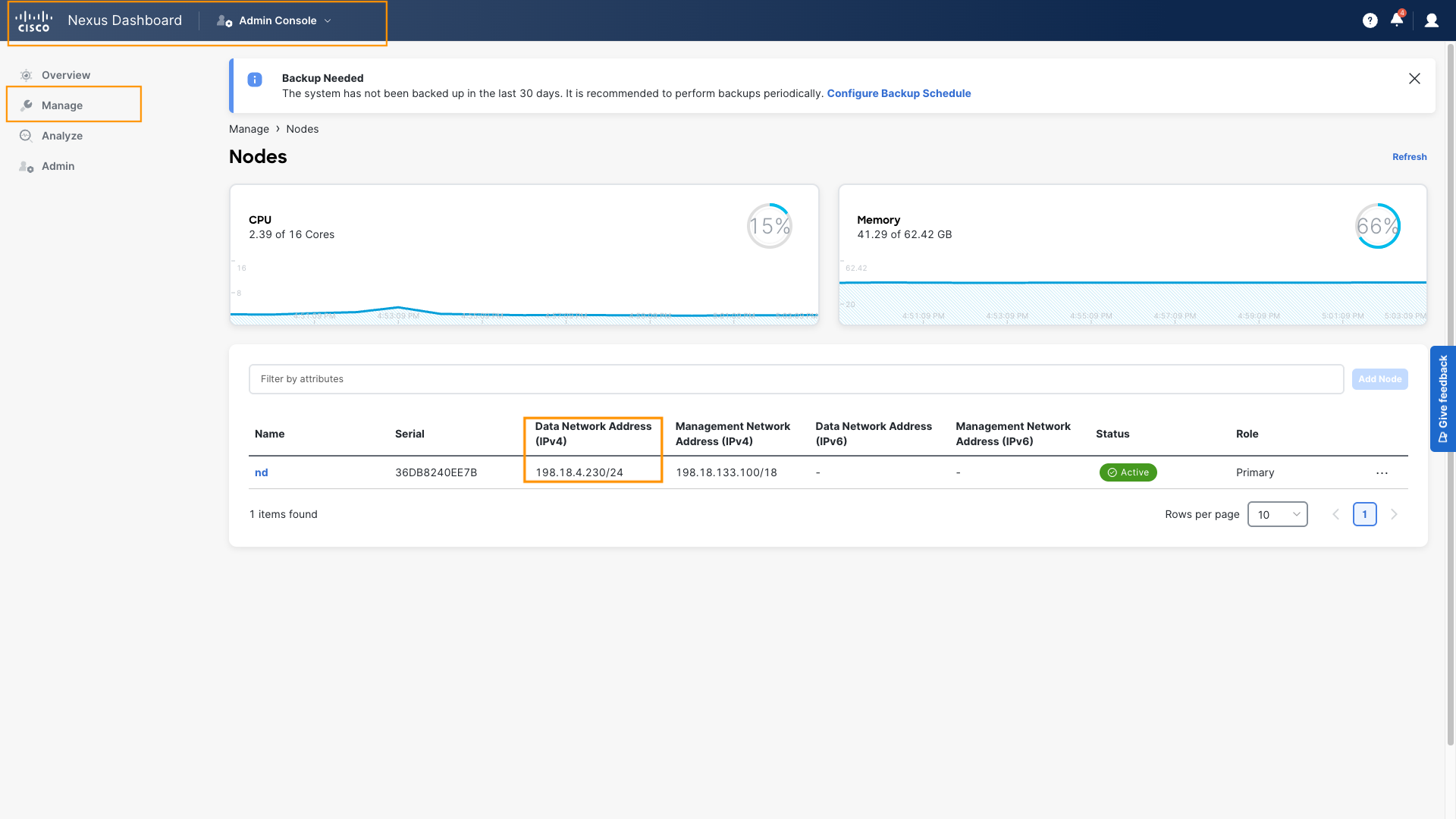
Task: Click Management Network Address (IPv4) header
Action: [x=733, y=434]
